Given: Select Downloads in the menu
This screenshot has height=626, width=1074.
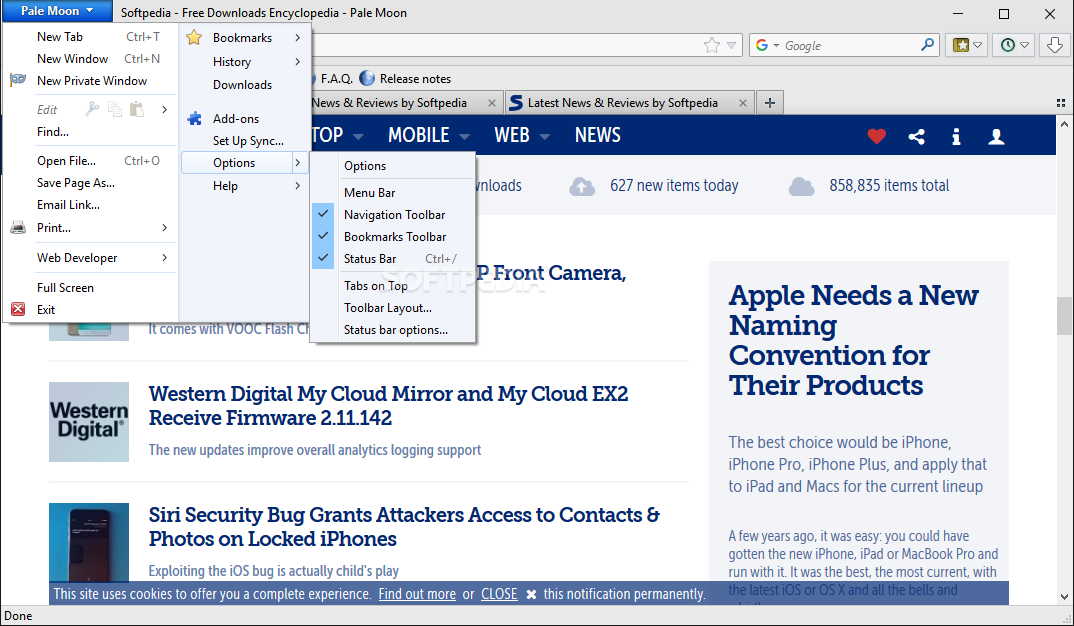Looking at the screenshot, I should click(245, 85).
